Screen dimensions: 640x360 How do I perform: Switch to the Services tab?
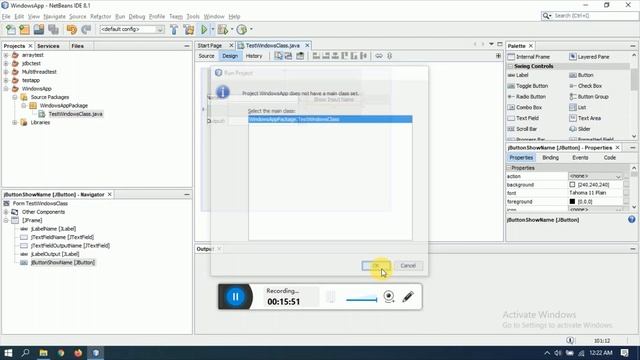[48, 46]
